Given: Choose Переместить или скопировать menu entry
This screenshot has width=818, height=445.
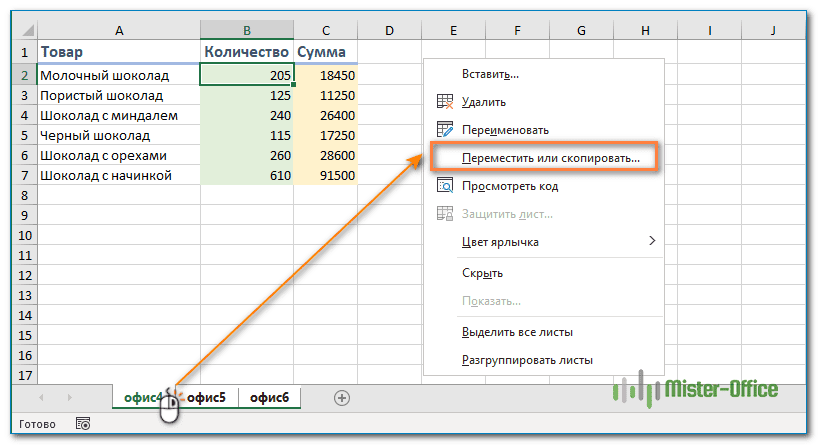Looking at the screenshot, I should [x=556, y=158].
